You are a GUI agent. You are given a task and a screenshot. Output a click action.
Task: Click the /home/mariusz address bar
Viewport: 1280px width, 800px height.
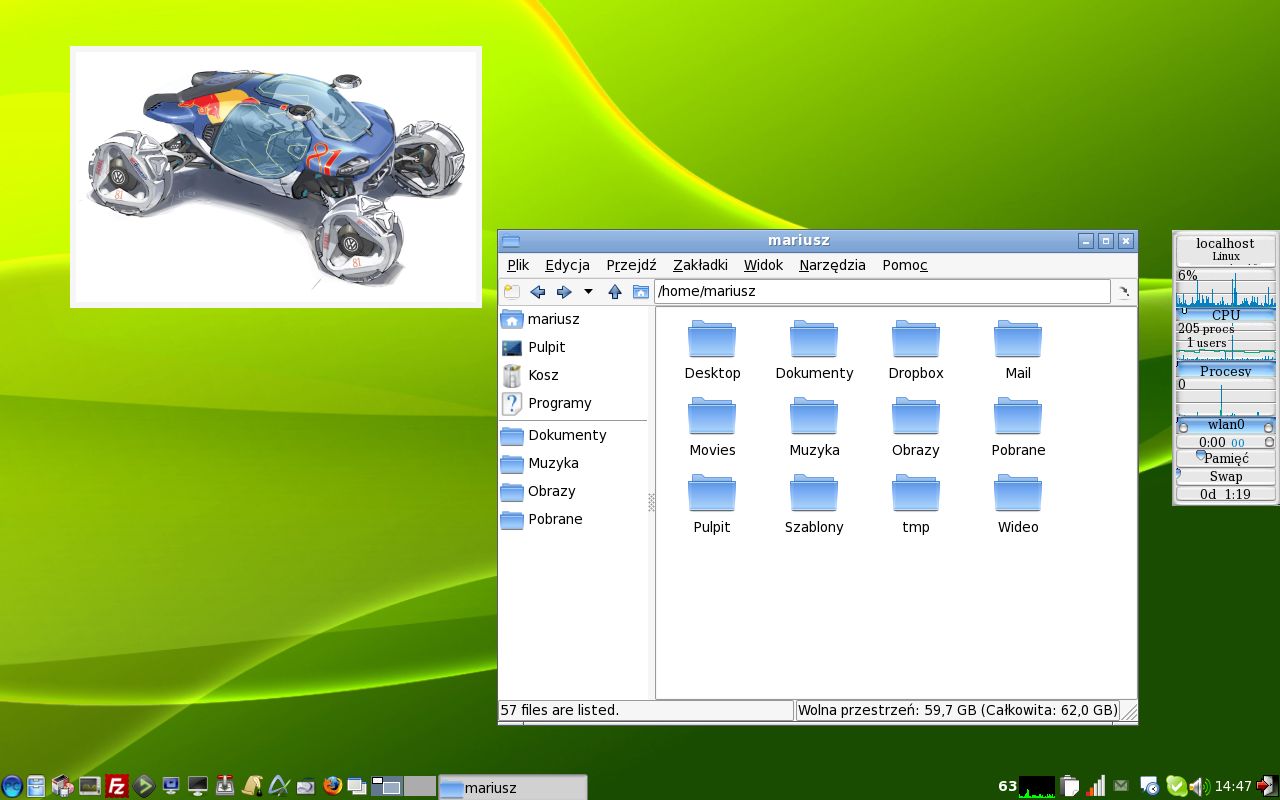pyautogui.click(x=882, y=291)
